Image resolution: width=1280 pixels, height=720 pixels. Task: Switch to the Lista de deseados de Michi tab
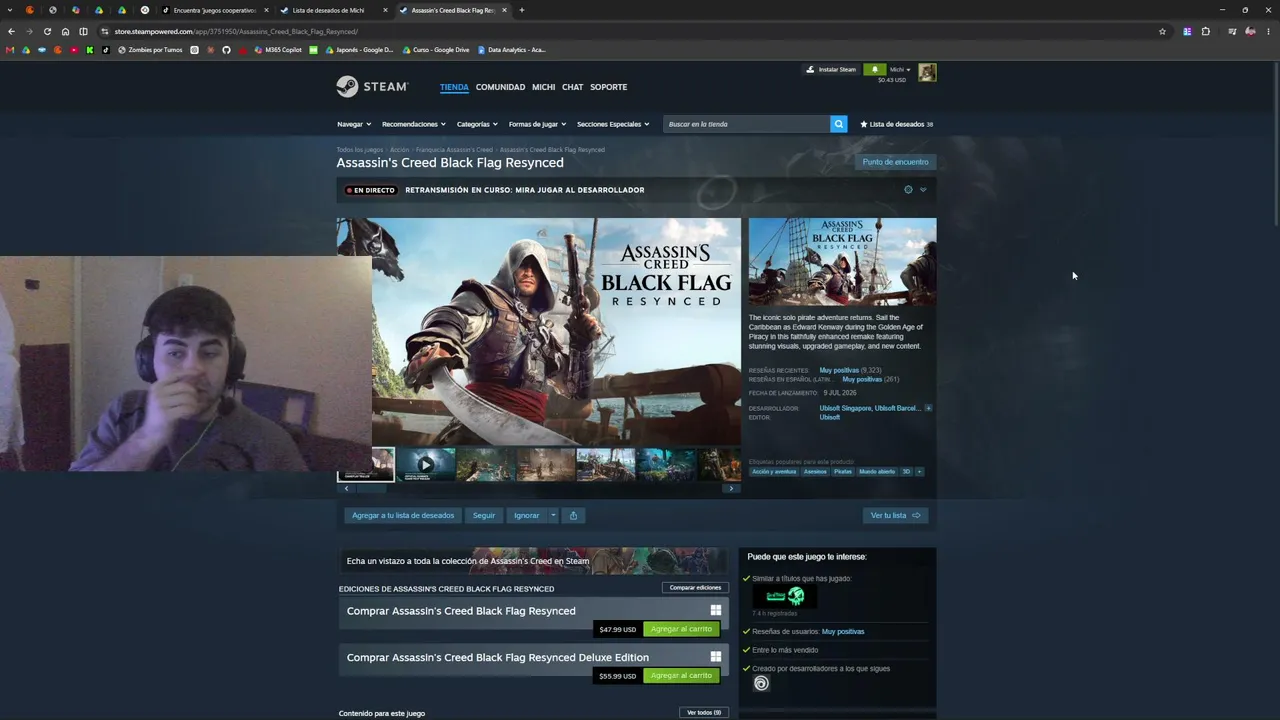pos(333,10)
